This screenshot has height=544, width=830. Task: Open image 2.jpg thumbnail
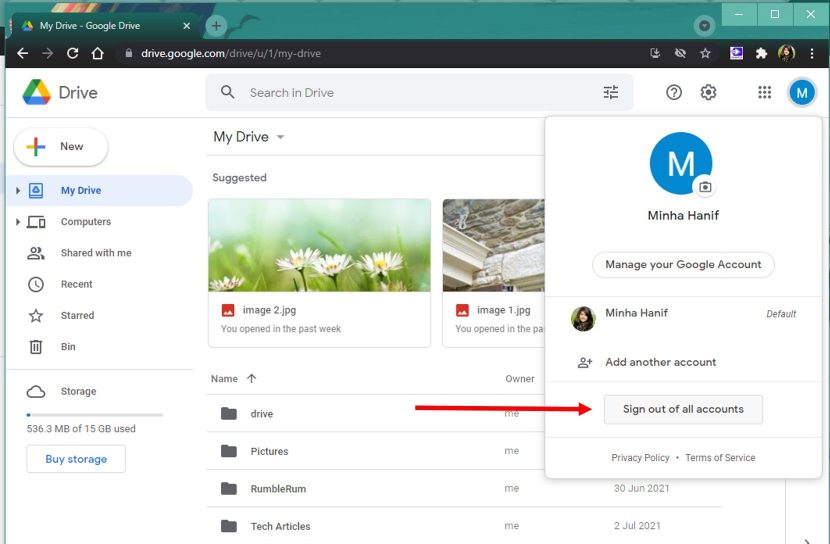(319, 245)
